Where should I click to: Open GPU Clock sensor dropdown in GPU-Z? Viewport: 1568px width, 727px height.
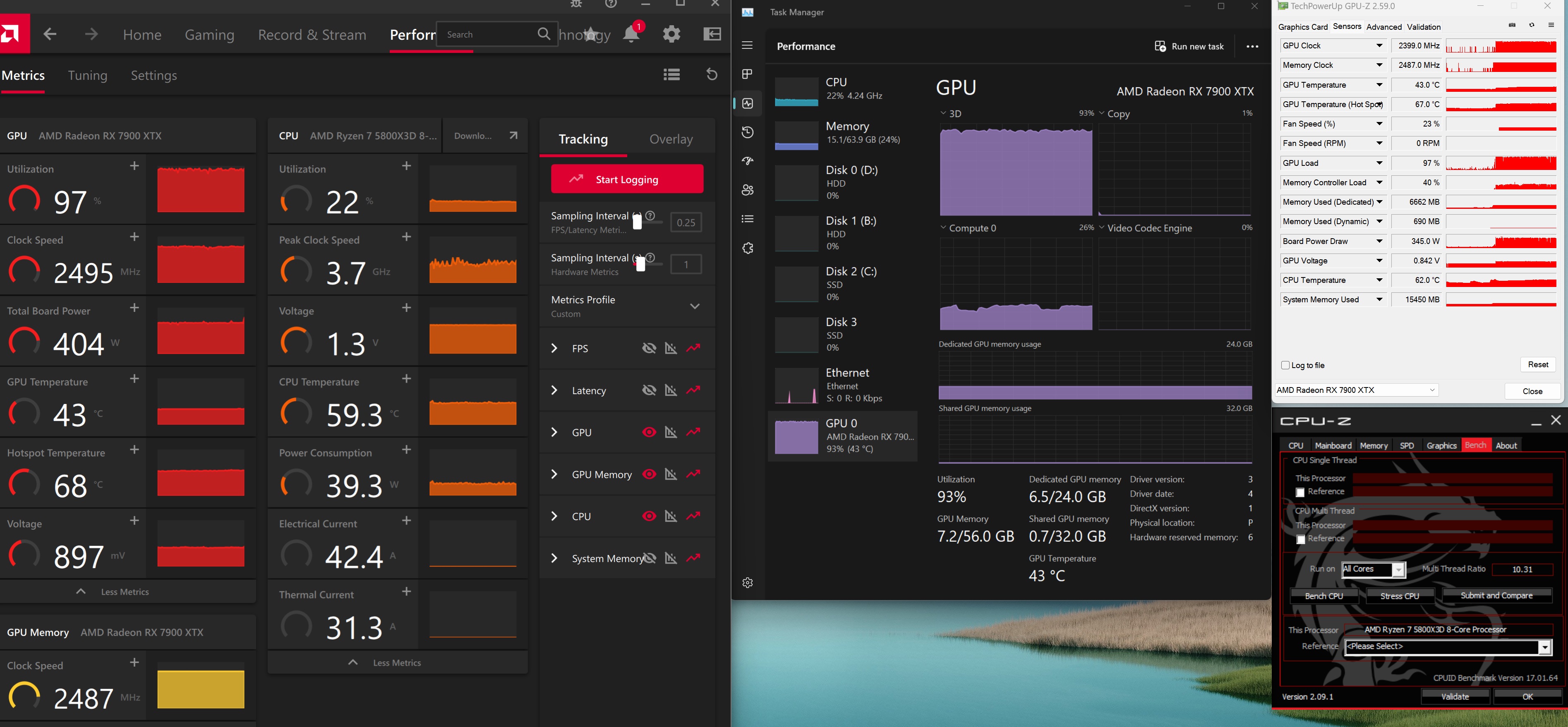pyautogui.click(x=1379, y=45)
